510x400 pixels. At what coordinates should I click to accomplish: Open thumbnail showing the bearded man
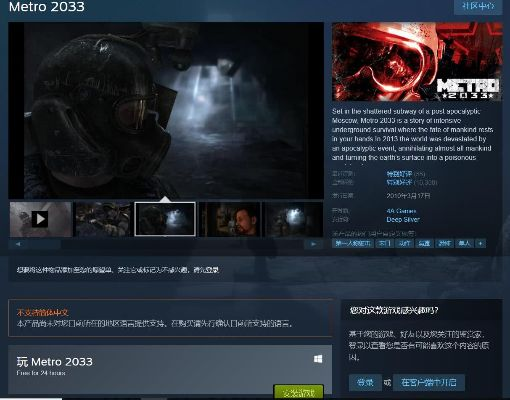(229, 219)
